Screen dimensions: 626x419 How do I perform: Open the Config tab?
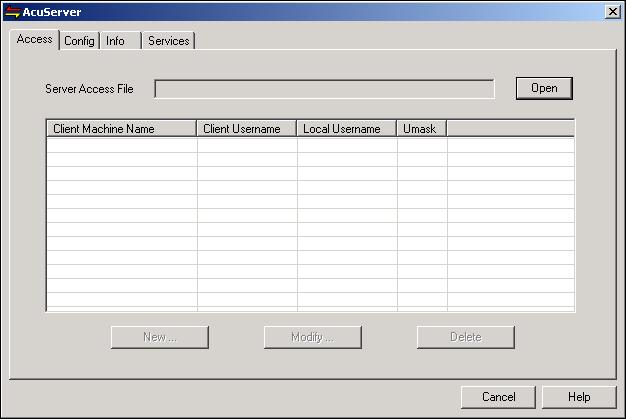coord(79,41)
